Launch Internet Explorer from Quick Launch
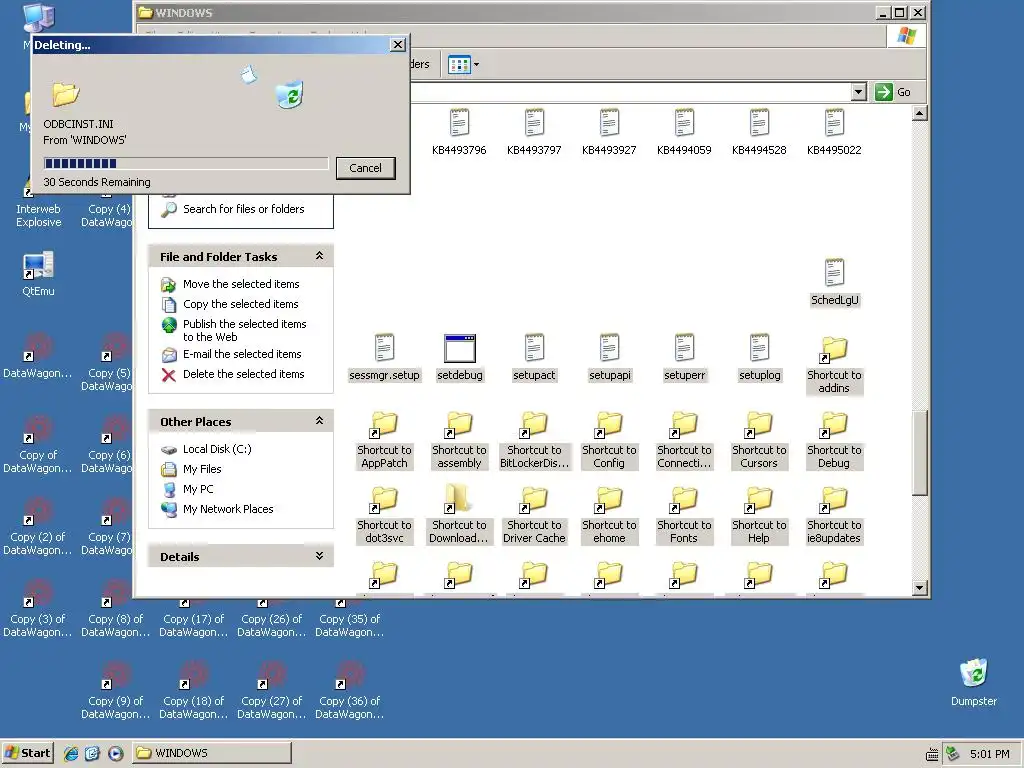Viewport: 1024px width, 768px height. [71, 753]
